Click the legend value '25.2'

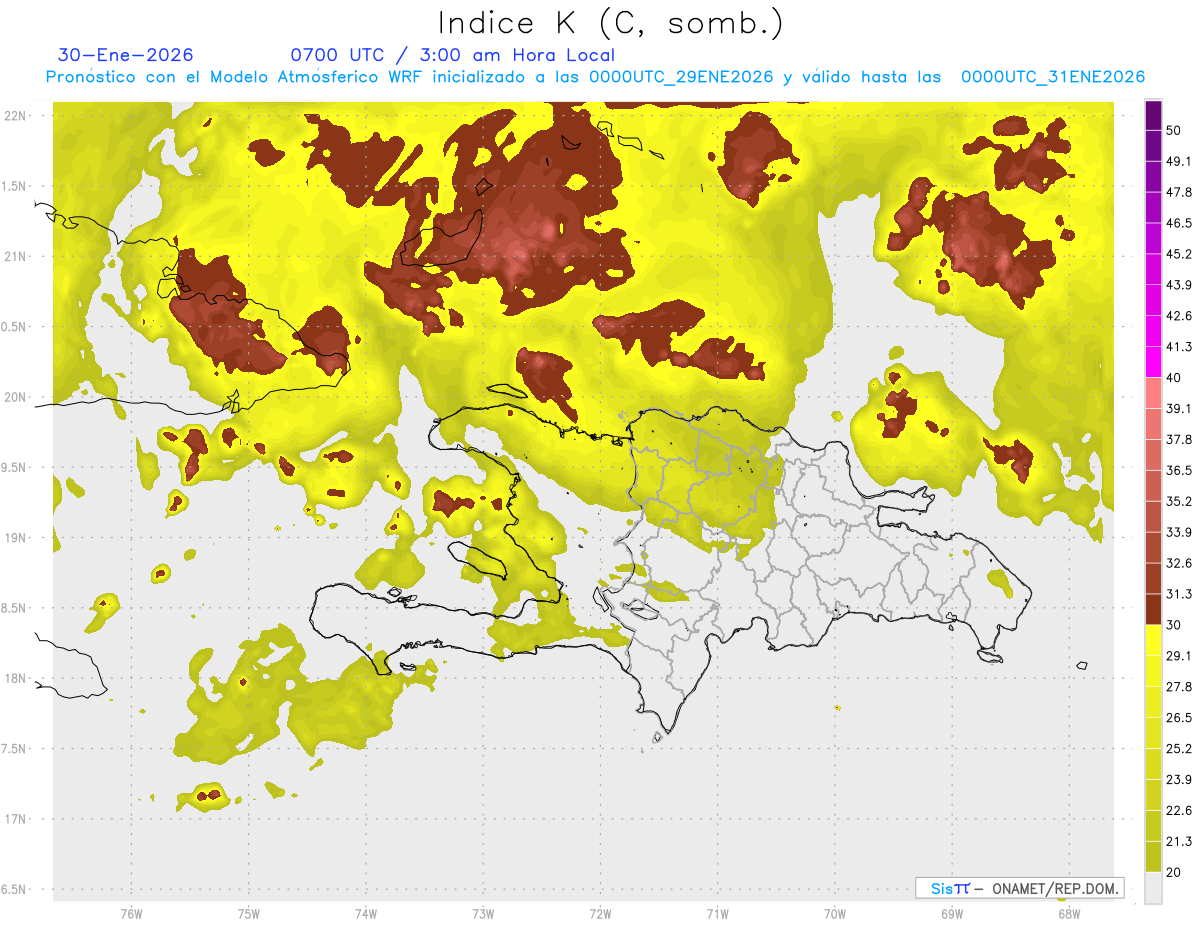(x=1179, y=748)
